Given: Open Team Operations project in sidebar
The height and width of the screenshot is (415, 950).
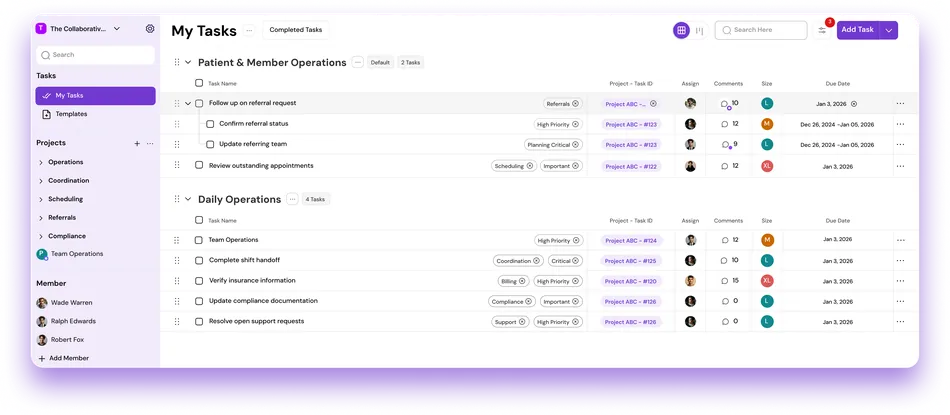Looking at the screenshot, I should click(x=70, y=254).
